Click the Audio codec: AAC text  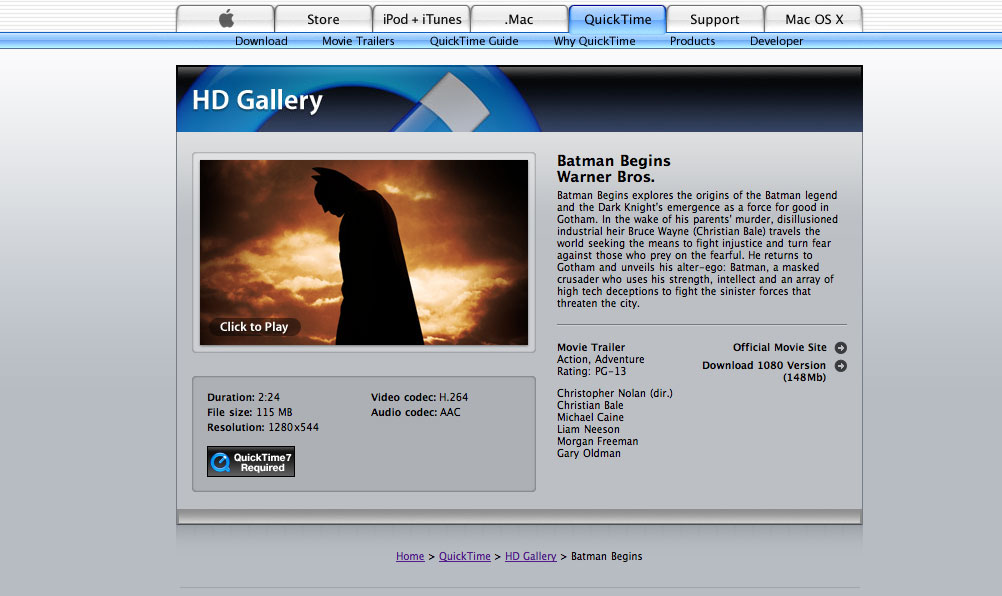pos(415,413)
